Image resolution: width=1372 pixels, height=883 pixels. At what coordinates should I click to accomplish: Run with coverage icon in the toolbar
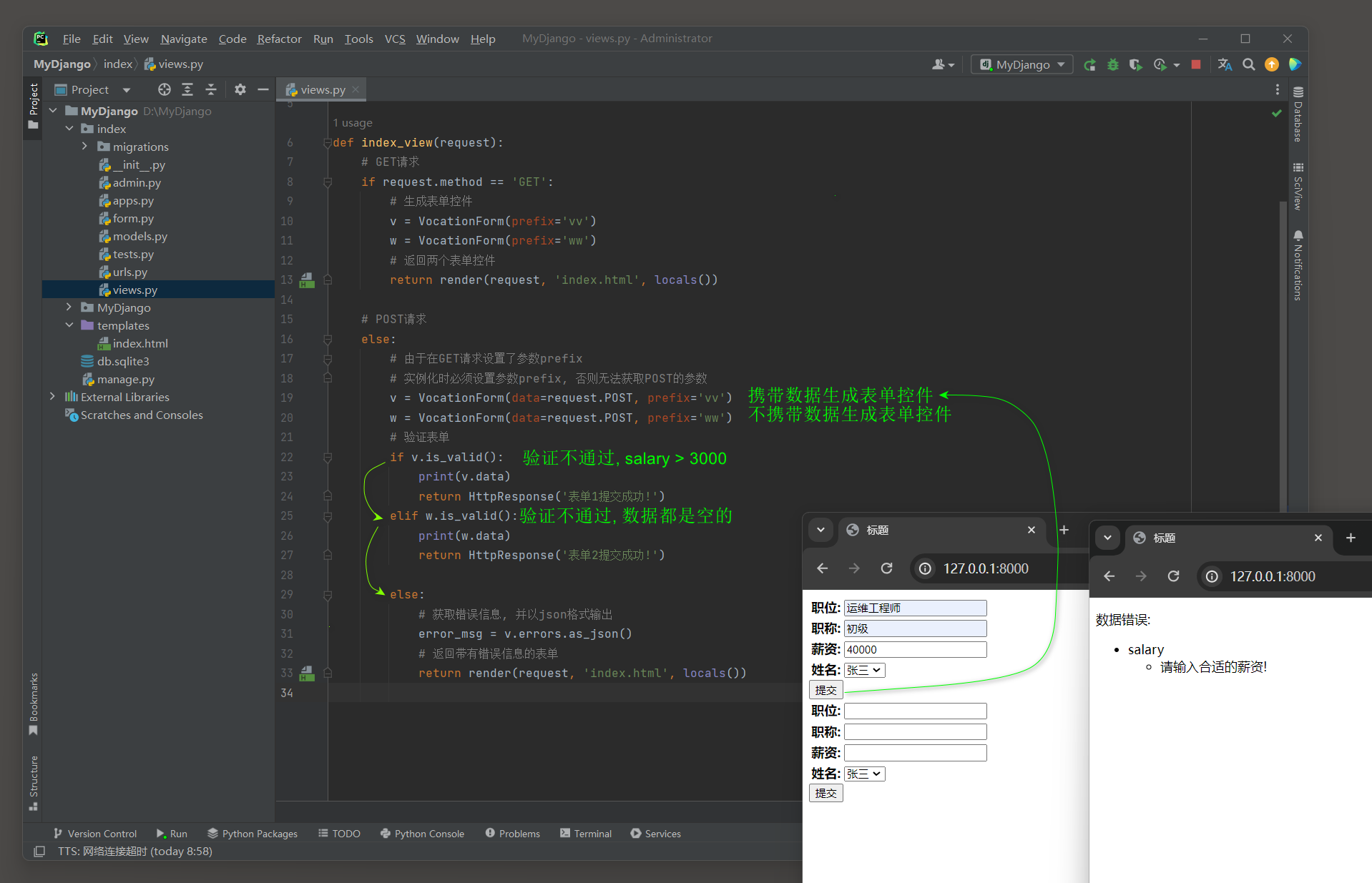pos(1135,65)
